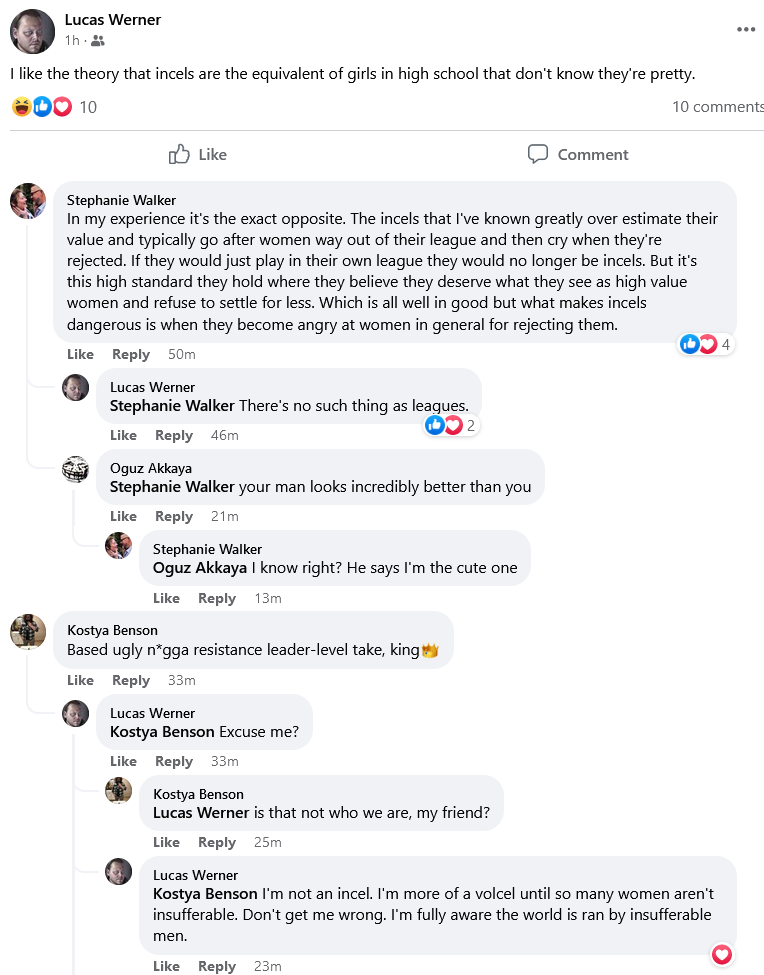Viewport: 764px width, 975px height.
Task: Like Stephanie Walker's first comment
Action: tap(80, 354)
